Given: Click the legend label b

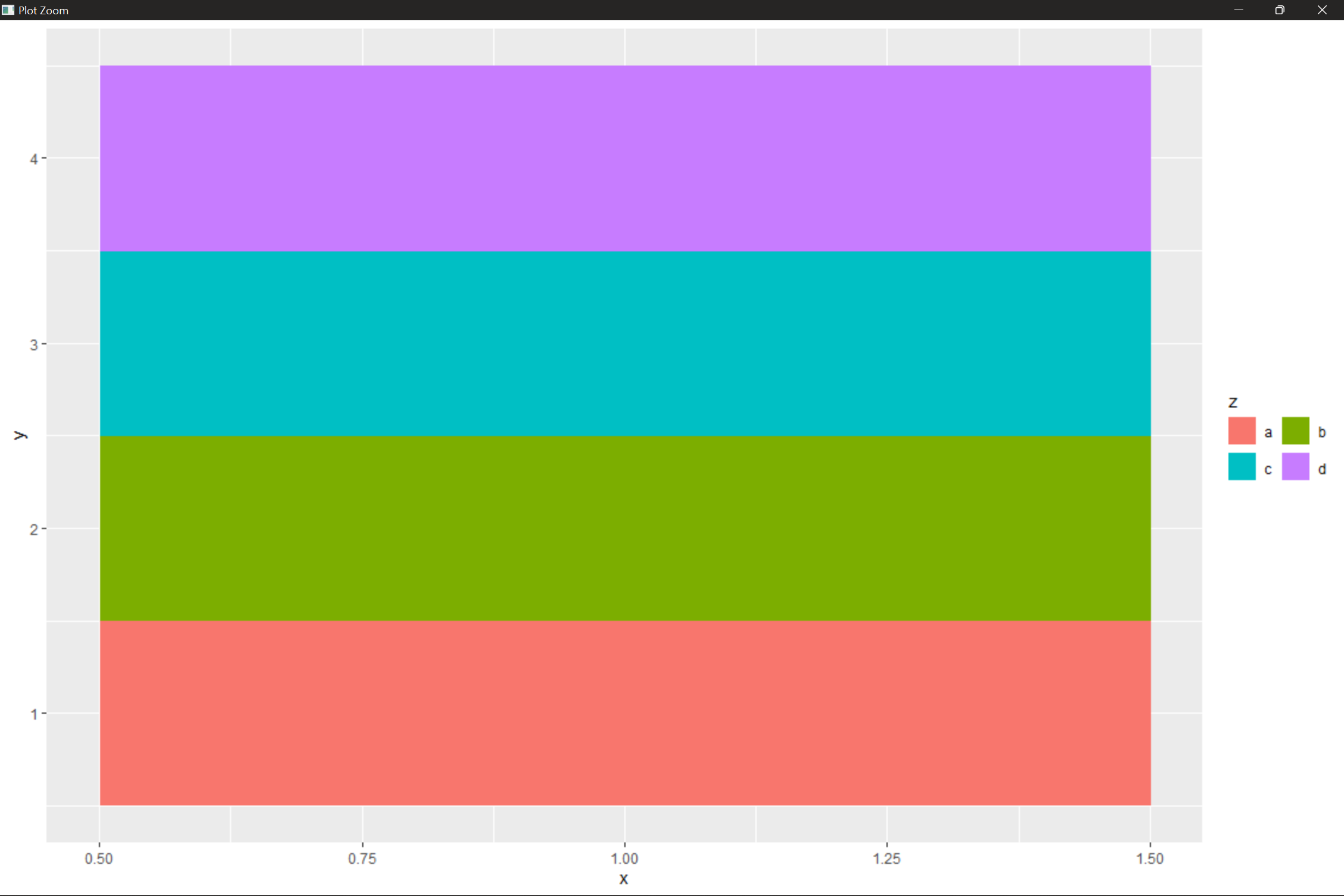Looking at the screenshot, I should [1321, 431].
